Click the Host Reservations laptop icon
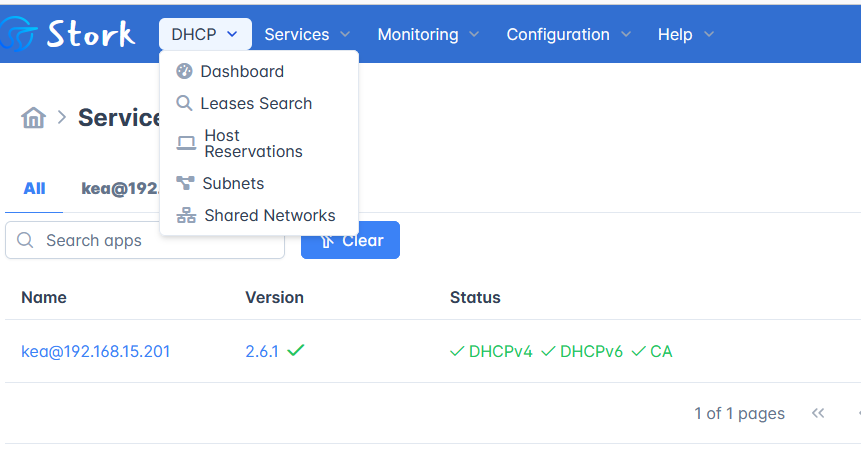 coord(186,143)
